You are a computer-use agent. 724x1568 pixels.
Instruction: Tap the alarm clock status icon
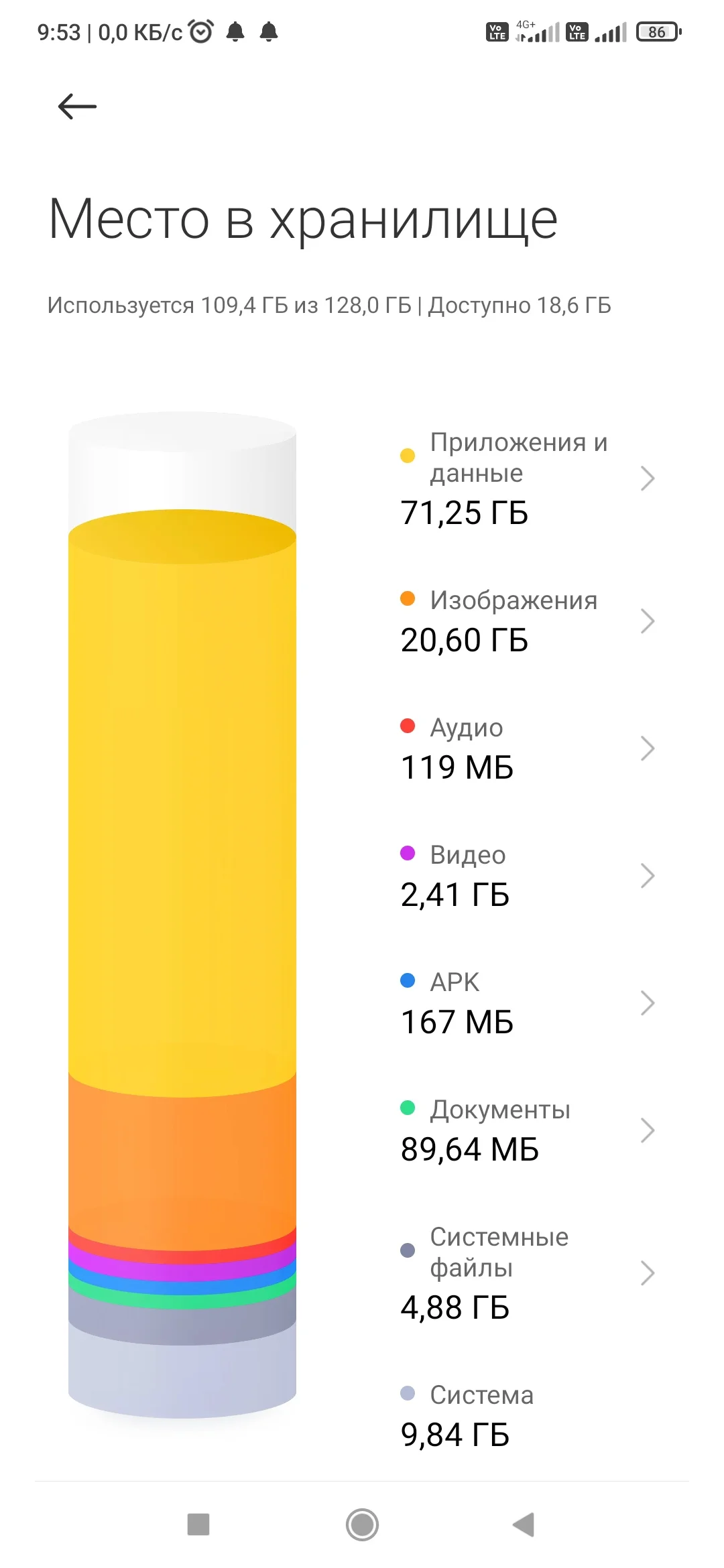[x=201, y=31]
